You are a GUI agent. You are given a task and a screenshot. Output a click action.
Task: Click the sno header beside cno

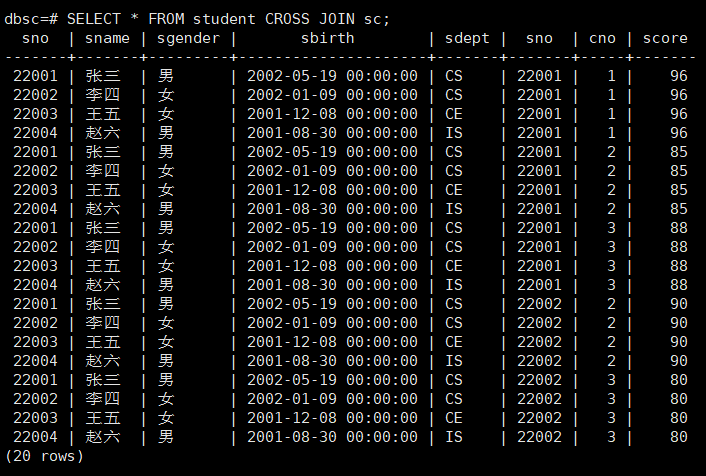539,38
